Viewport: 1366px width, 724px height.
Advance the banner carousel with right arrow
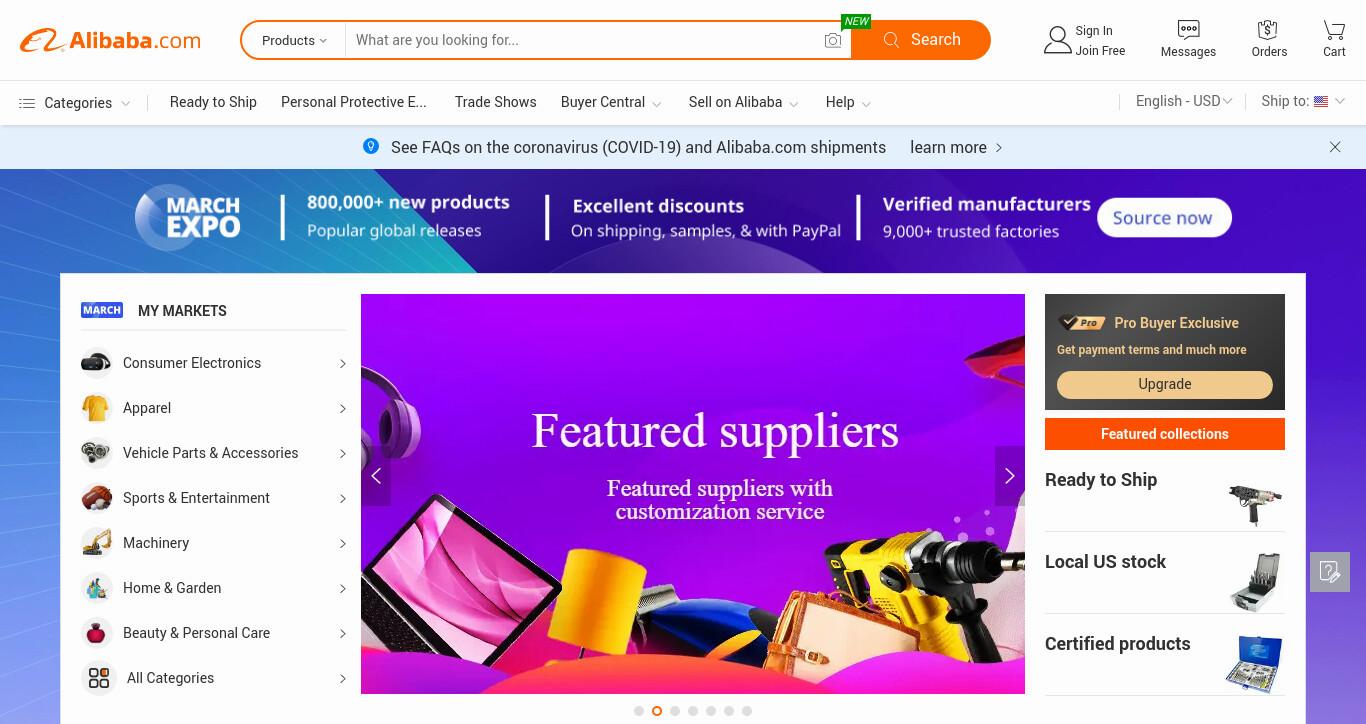[1009, 476]
